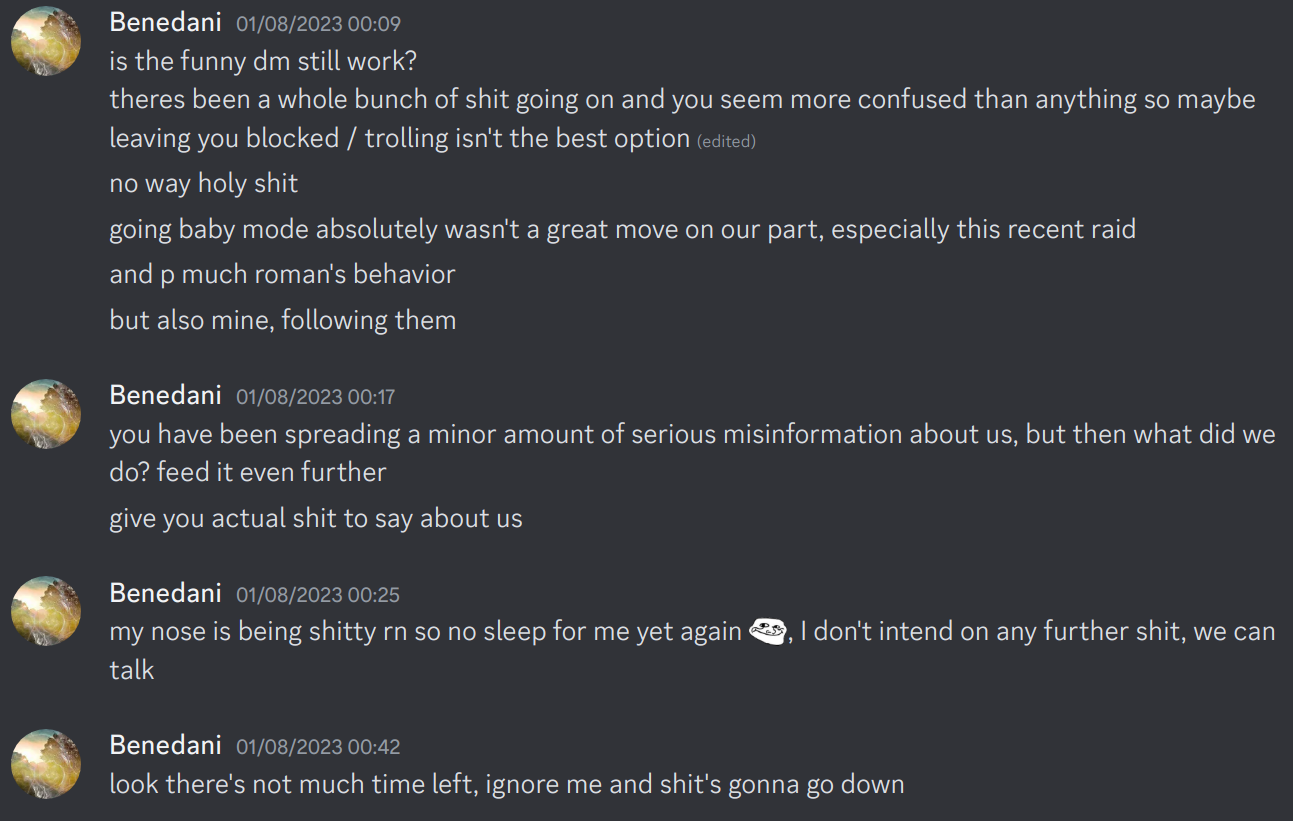Click Benedani's avatar on the 00:17 message
This screenshot has width=1293, height=821.
click(46, 413)
